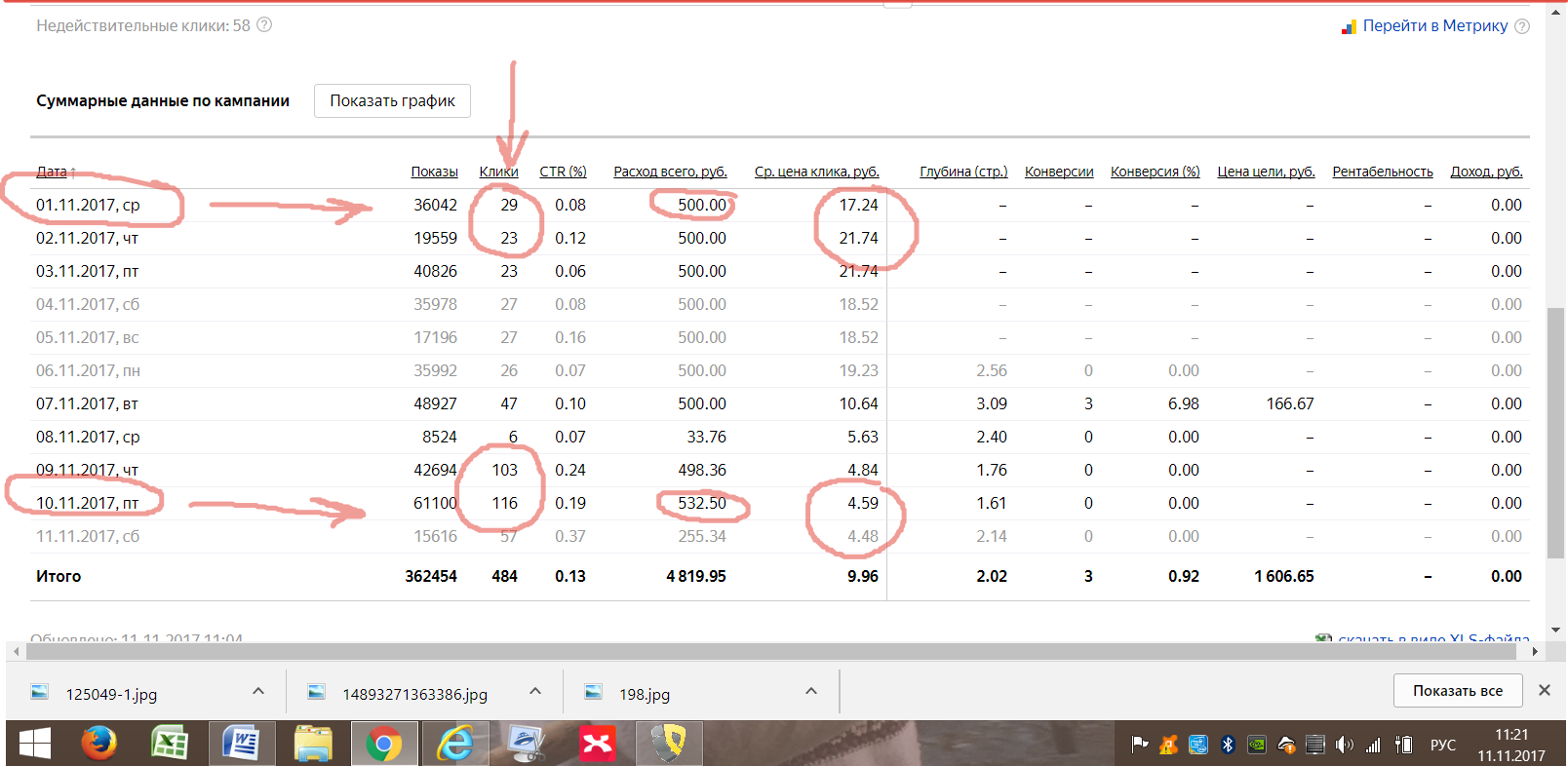This screenshot has height=766, width=1568.
Task: Click the flag notification icon in system tray
Action: (x=1139, y=745)
